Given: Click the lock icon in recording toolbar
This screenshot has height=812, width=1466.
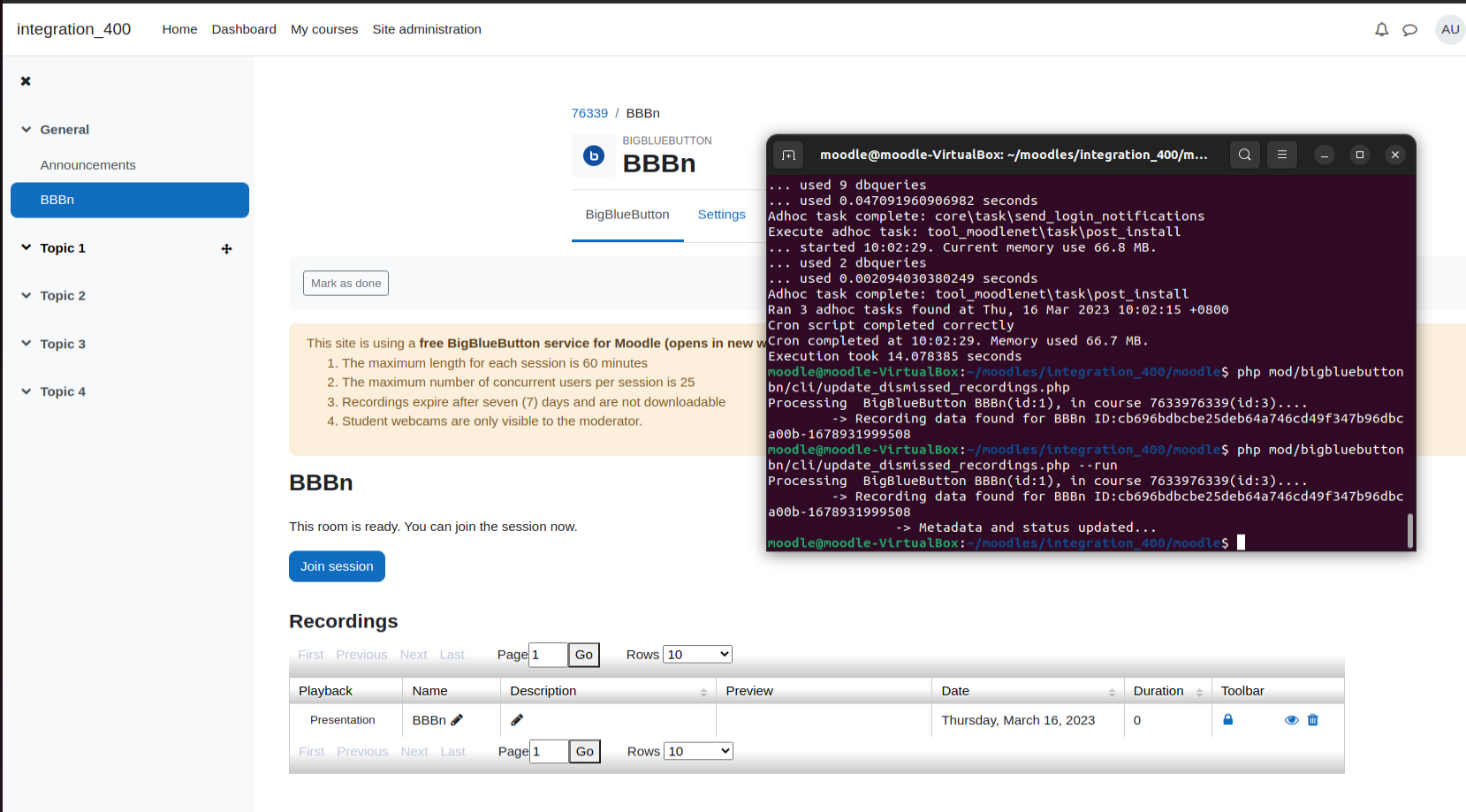Looking at the screenshot, I should coord(1227,719).
